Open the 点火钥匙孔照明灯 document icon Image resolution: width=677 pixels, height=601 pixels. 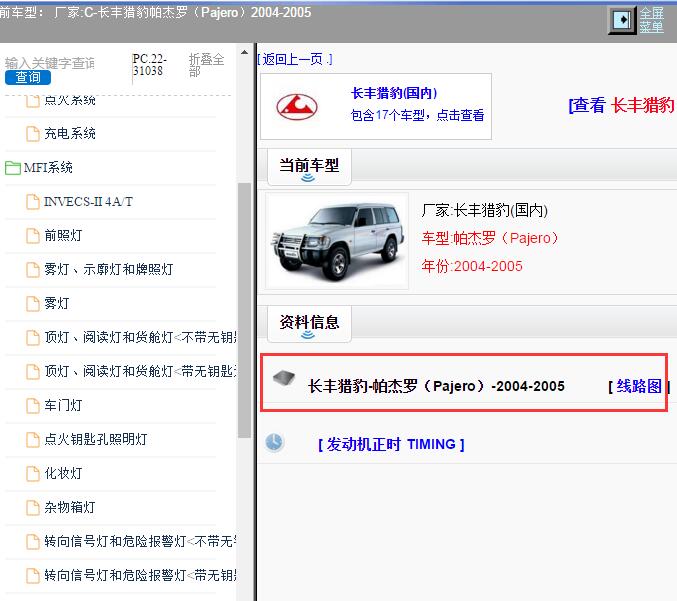coord(33,440)
